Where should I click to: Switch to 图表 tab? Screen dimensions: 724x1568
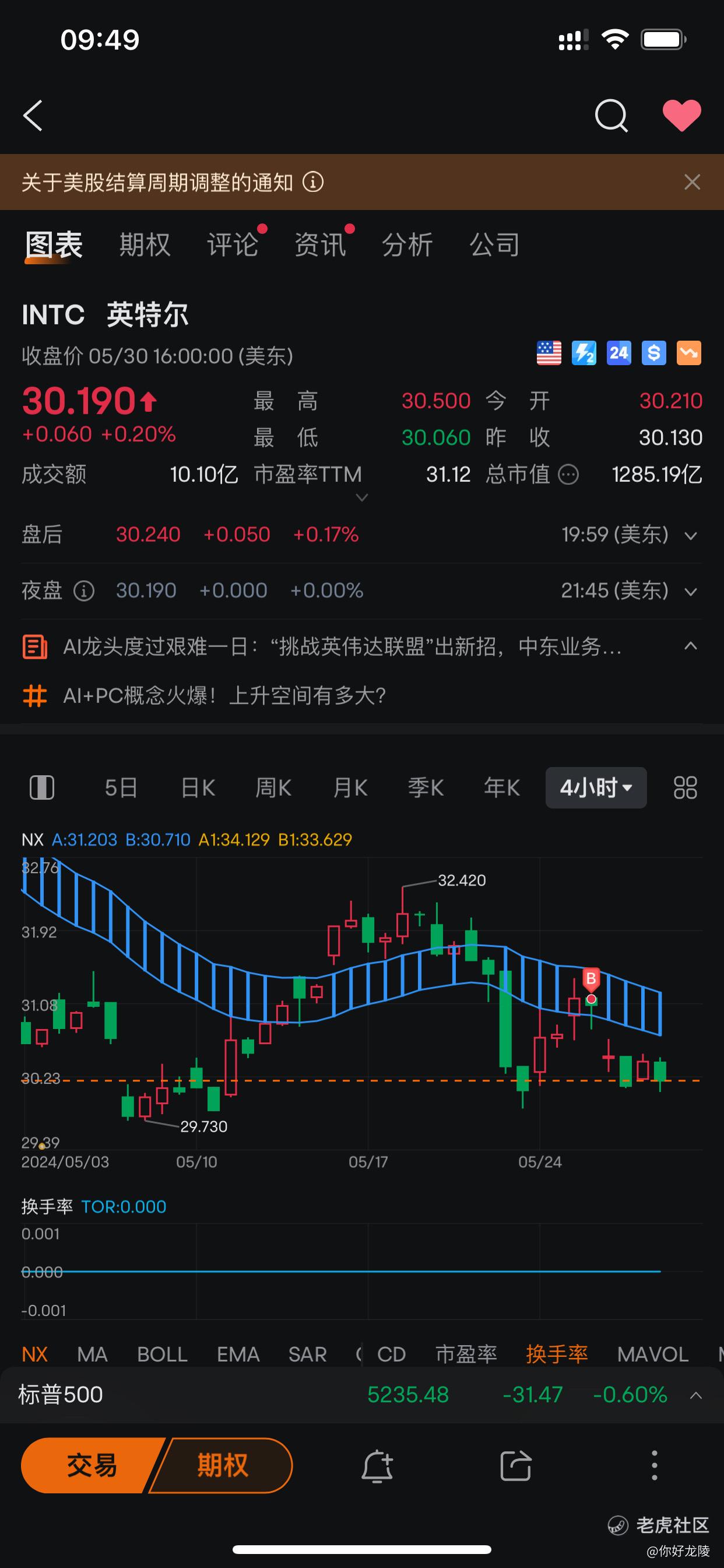(x=54, y=244)
